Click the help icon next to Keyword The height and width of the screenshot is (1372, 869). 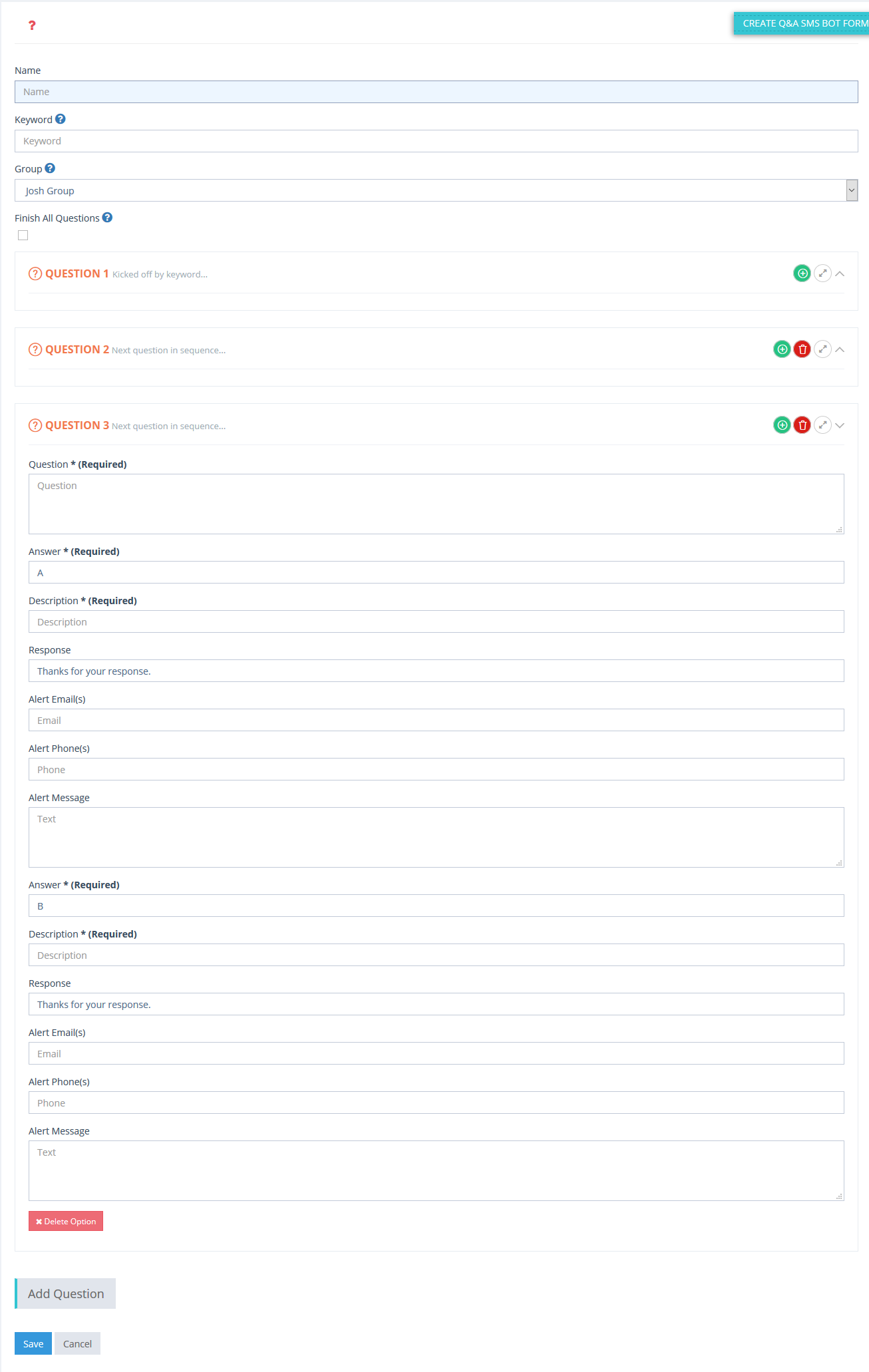point(61,119)
